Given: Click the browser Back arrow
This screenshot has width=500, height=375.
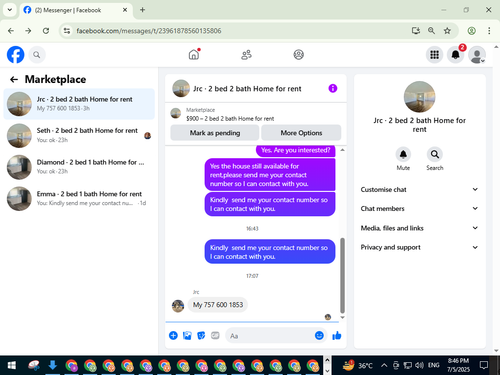Looking at the screenshot, I should pos(11,31).
